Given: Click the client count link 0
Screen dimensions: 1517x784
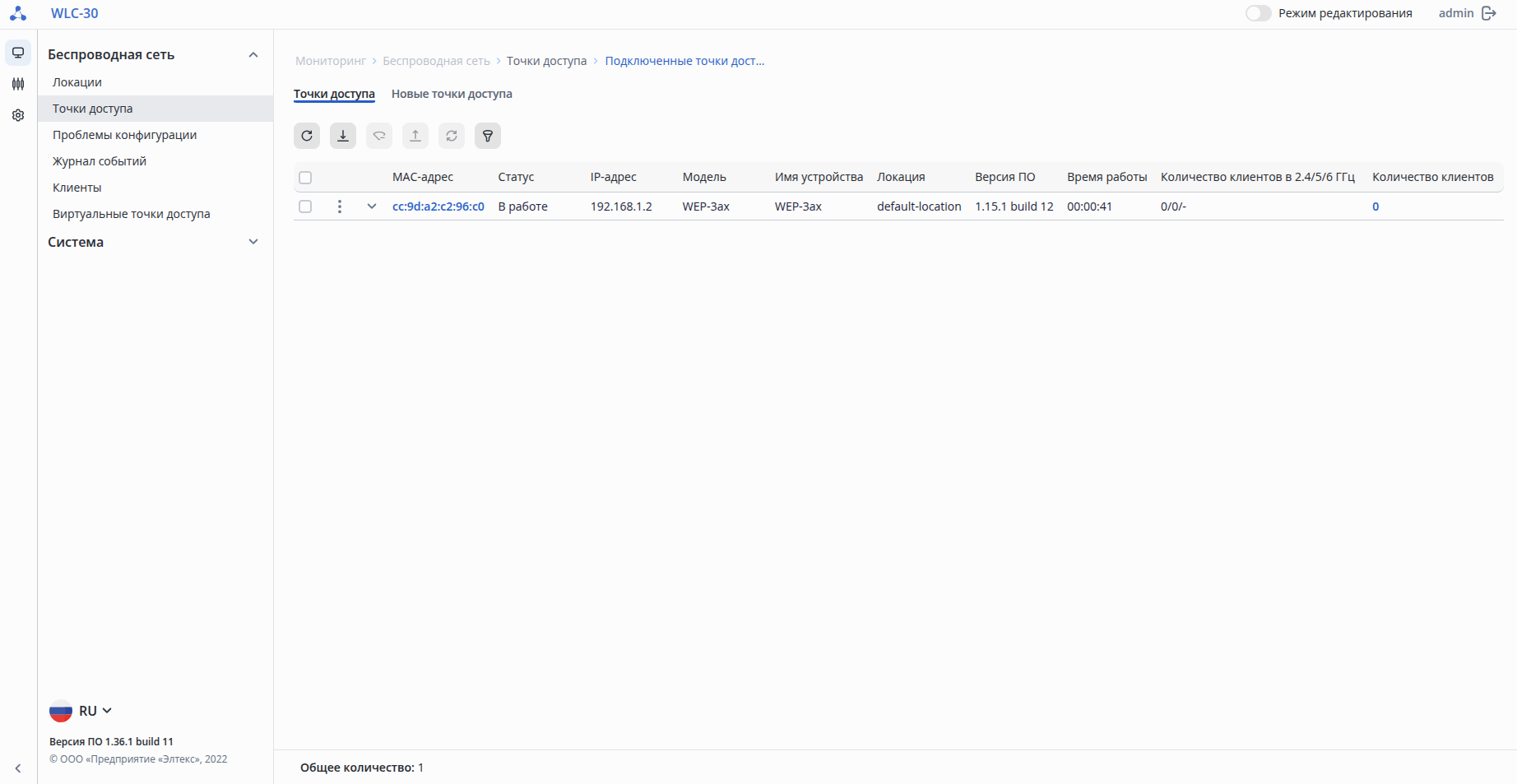Looking at the screenshot, I should tap(1376, 206).
